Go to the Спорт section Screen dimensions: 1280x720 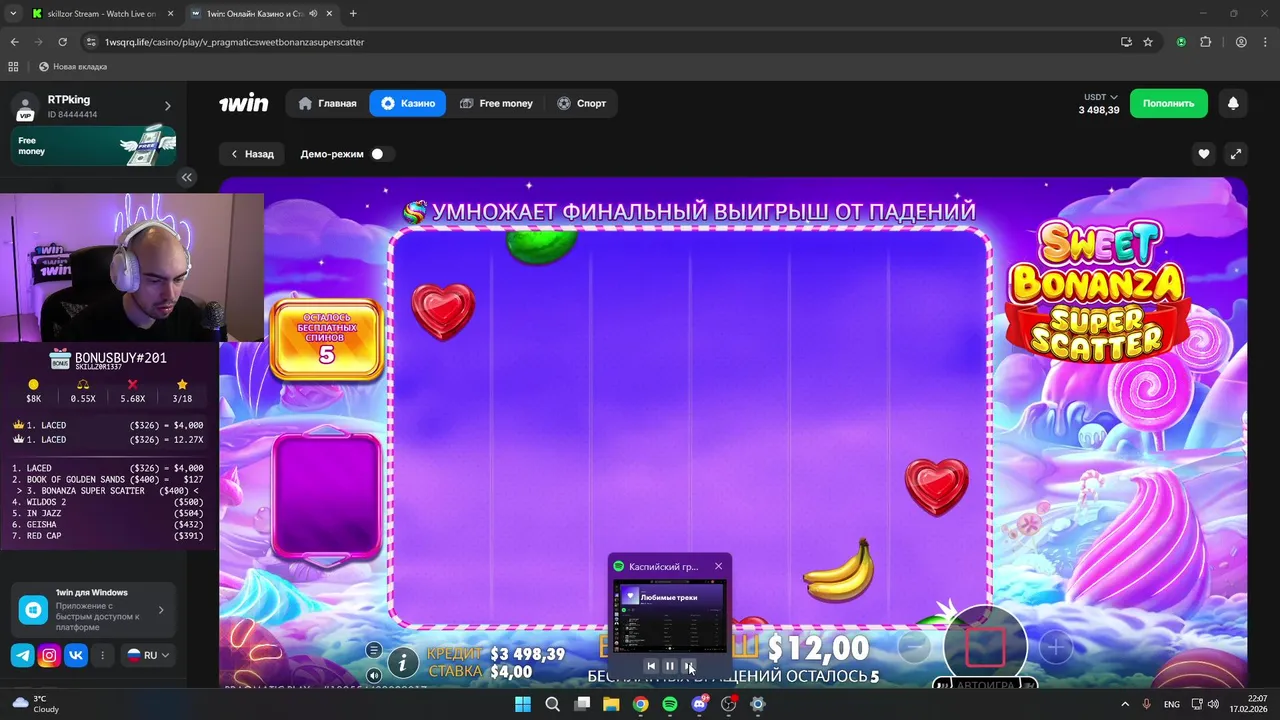point(581,103)
